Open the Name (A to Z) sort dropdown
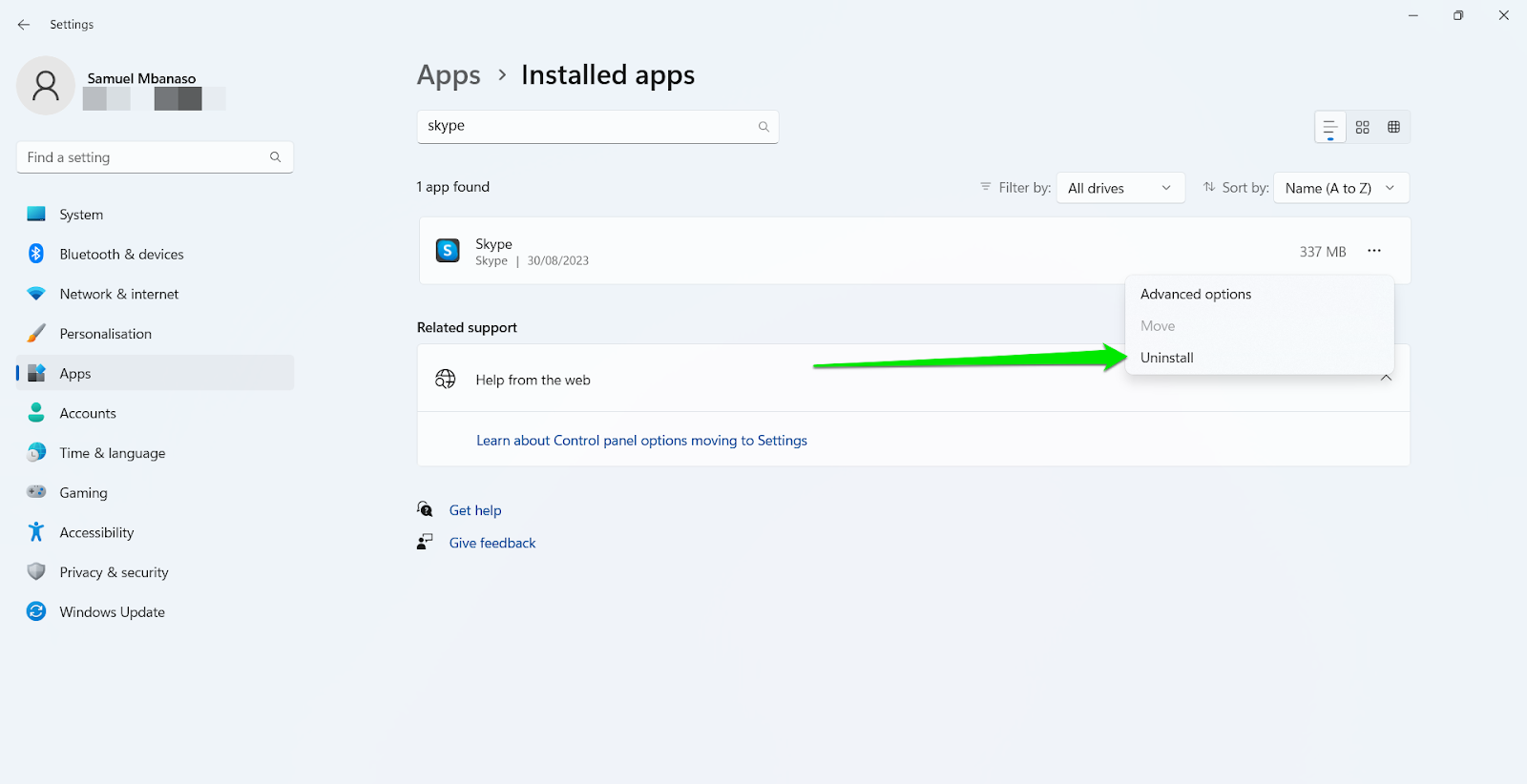1527x784 pixels. pyautogui.click(x=1341, y=188)
